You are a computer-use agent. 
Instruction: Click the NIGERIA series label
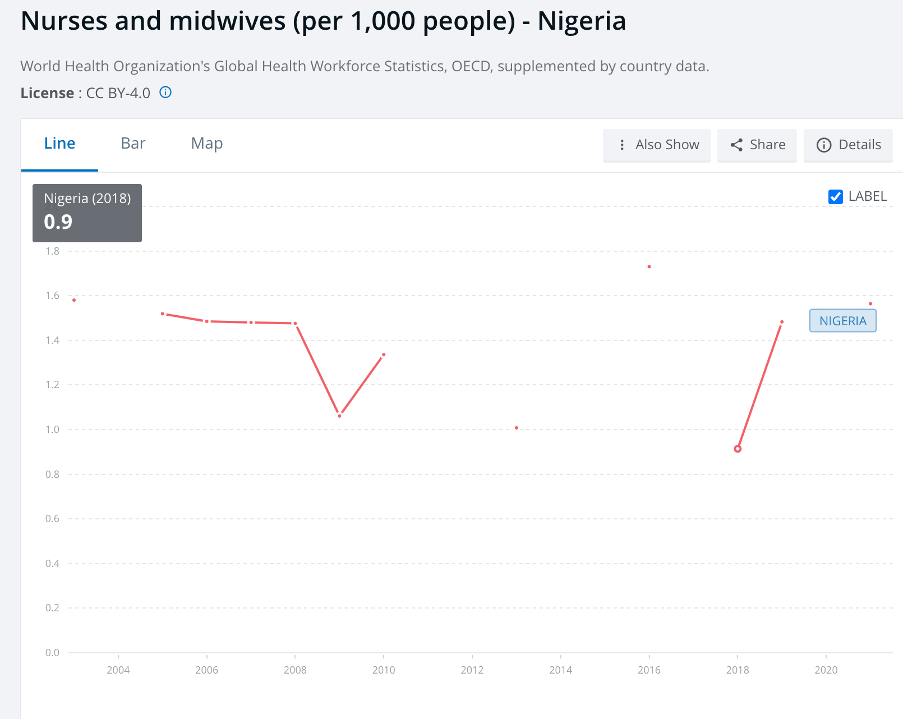[x=843, y=321]
